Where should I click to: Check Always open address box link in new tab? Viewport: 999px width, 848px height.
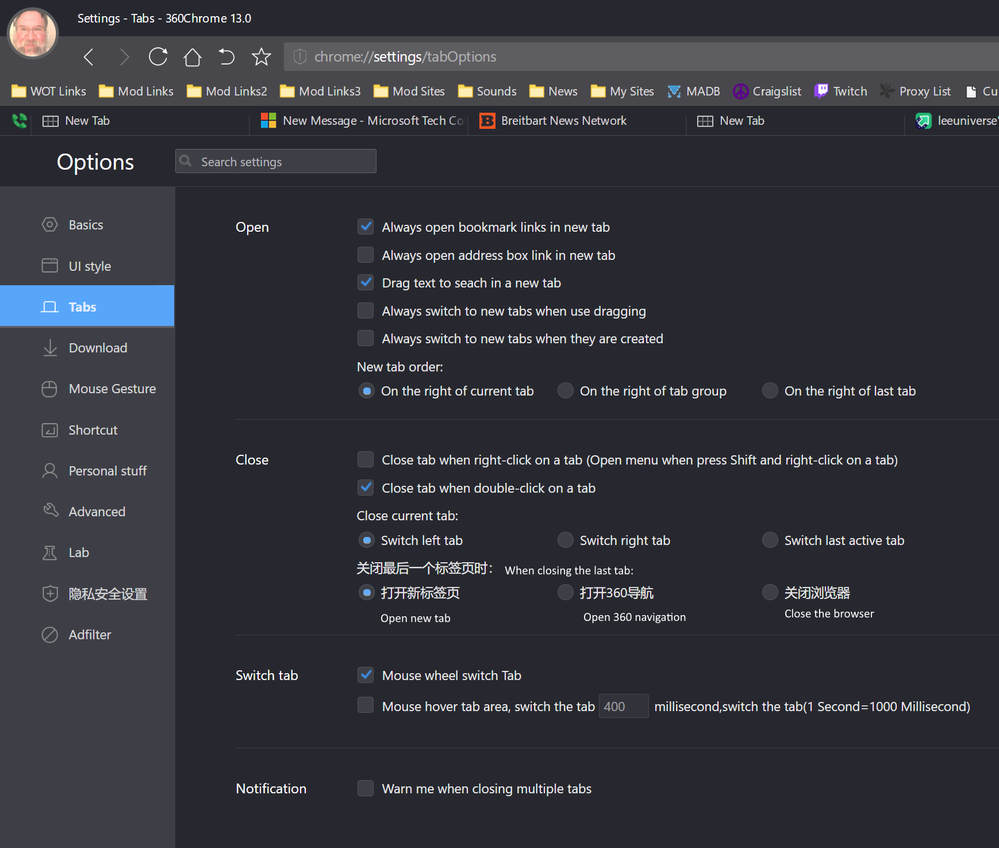coord(365,255)
